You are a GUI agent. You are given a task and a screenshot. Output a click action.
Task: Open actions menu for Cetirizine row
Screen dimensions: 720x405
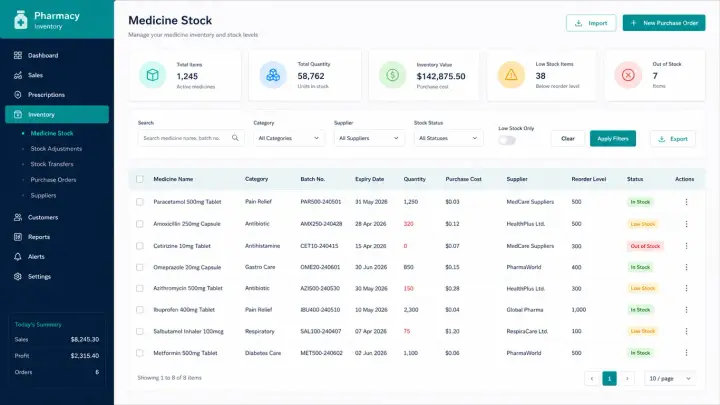coord(686,246)
